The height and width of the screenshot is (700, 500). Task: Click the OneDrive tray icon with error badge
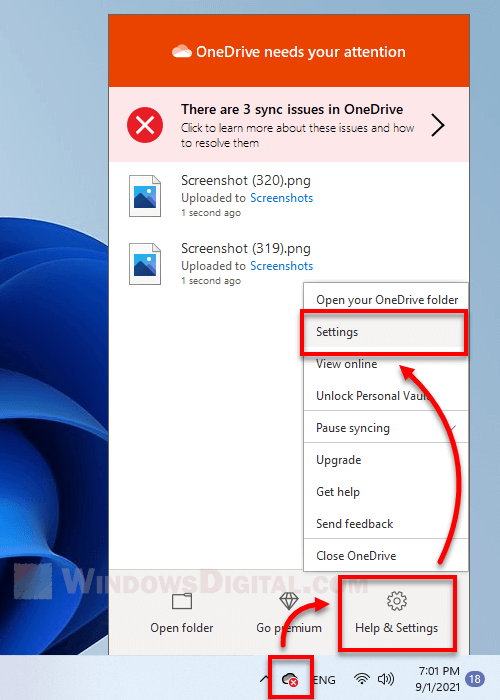(x=290, y=680)
